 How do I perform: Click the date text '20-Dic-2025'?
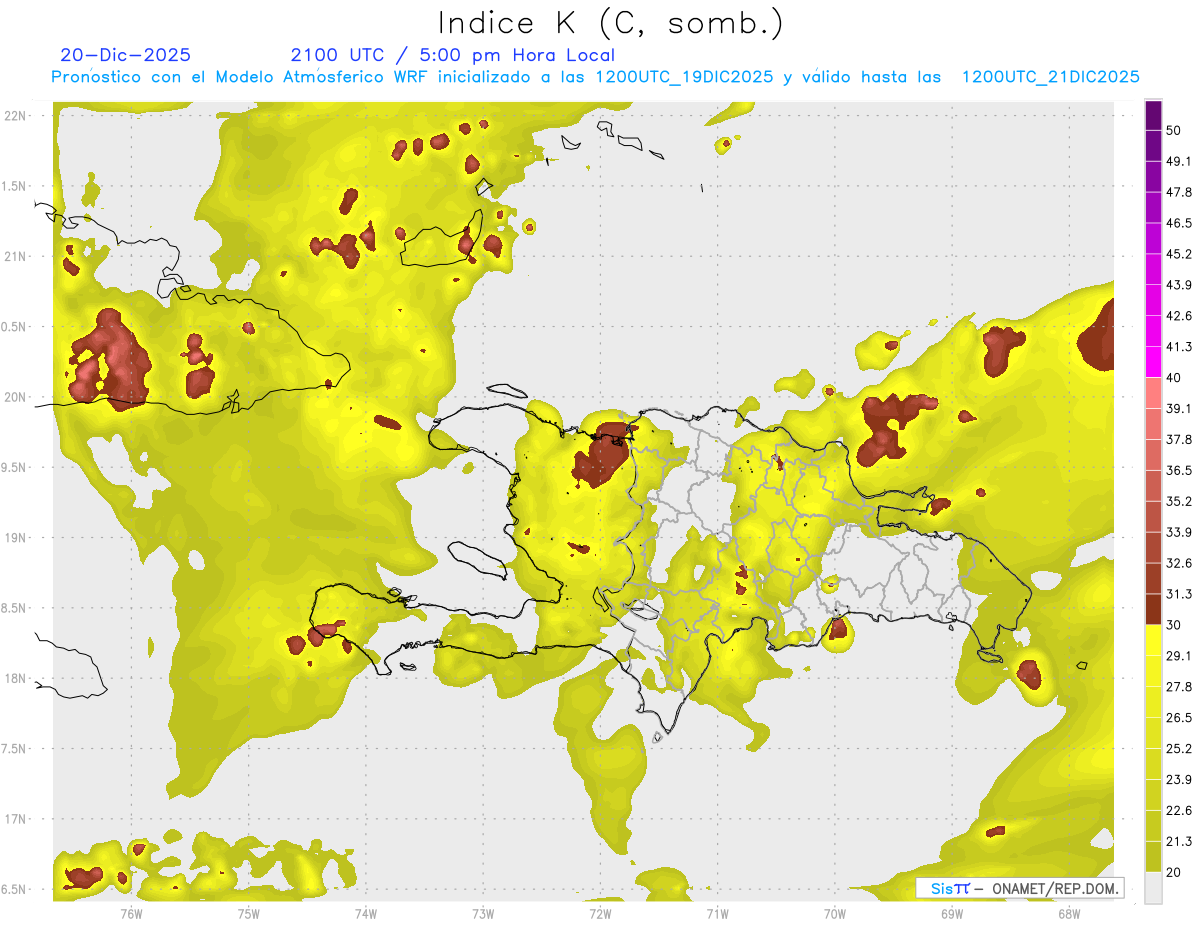coord(125,55)
